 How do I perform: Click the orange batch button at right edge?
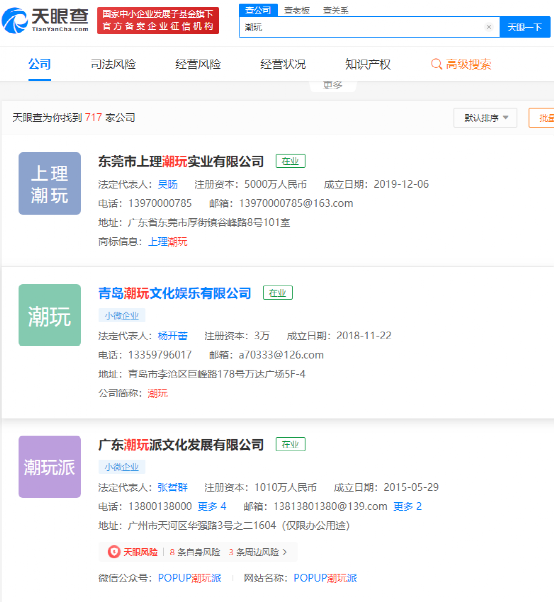click(x=542, y=118)
